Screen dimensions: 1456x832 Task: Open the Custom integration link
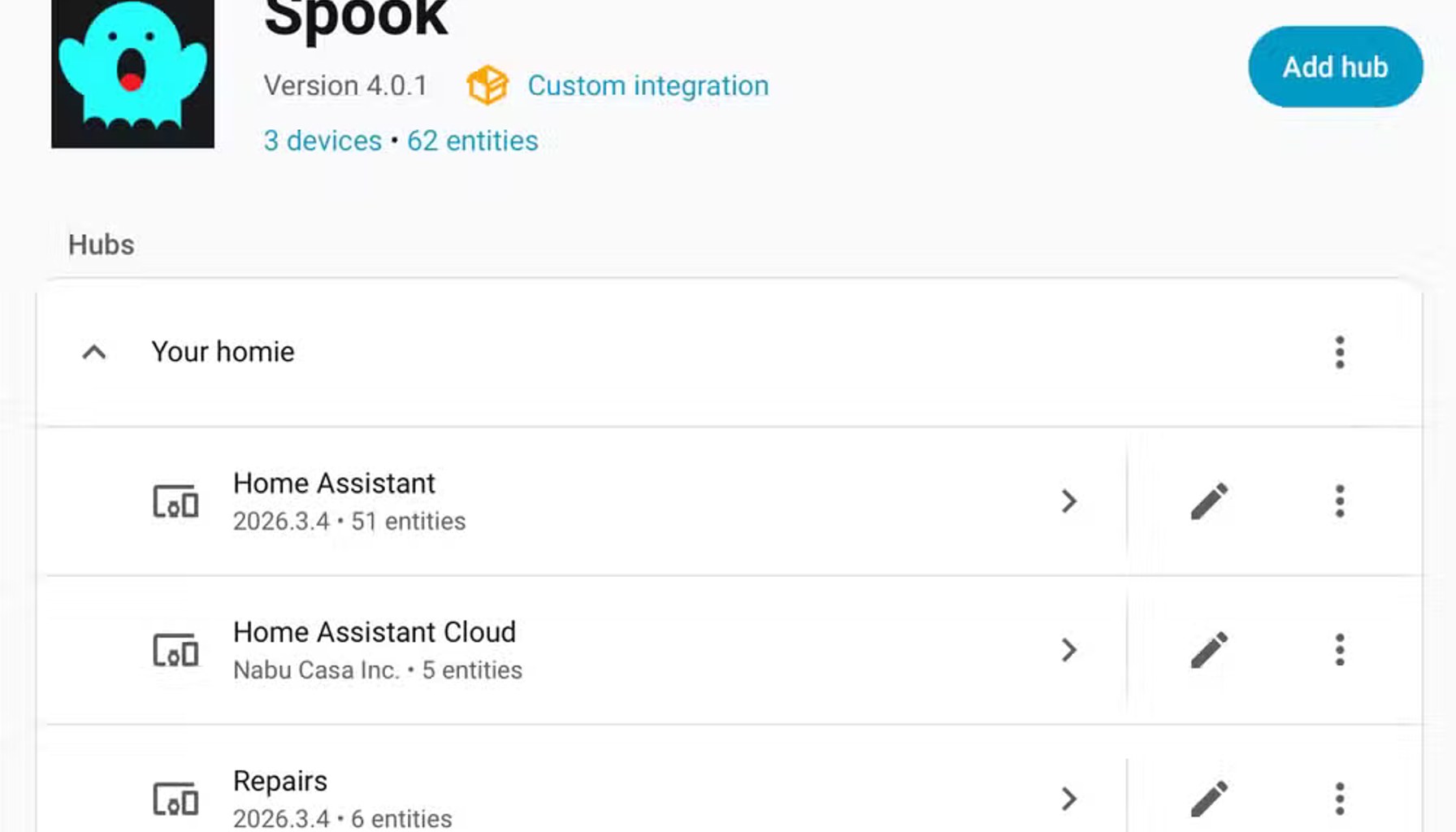(x=648, y=85)
